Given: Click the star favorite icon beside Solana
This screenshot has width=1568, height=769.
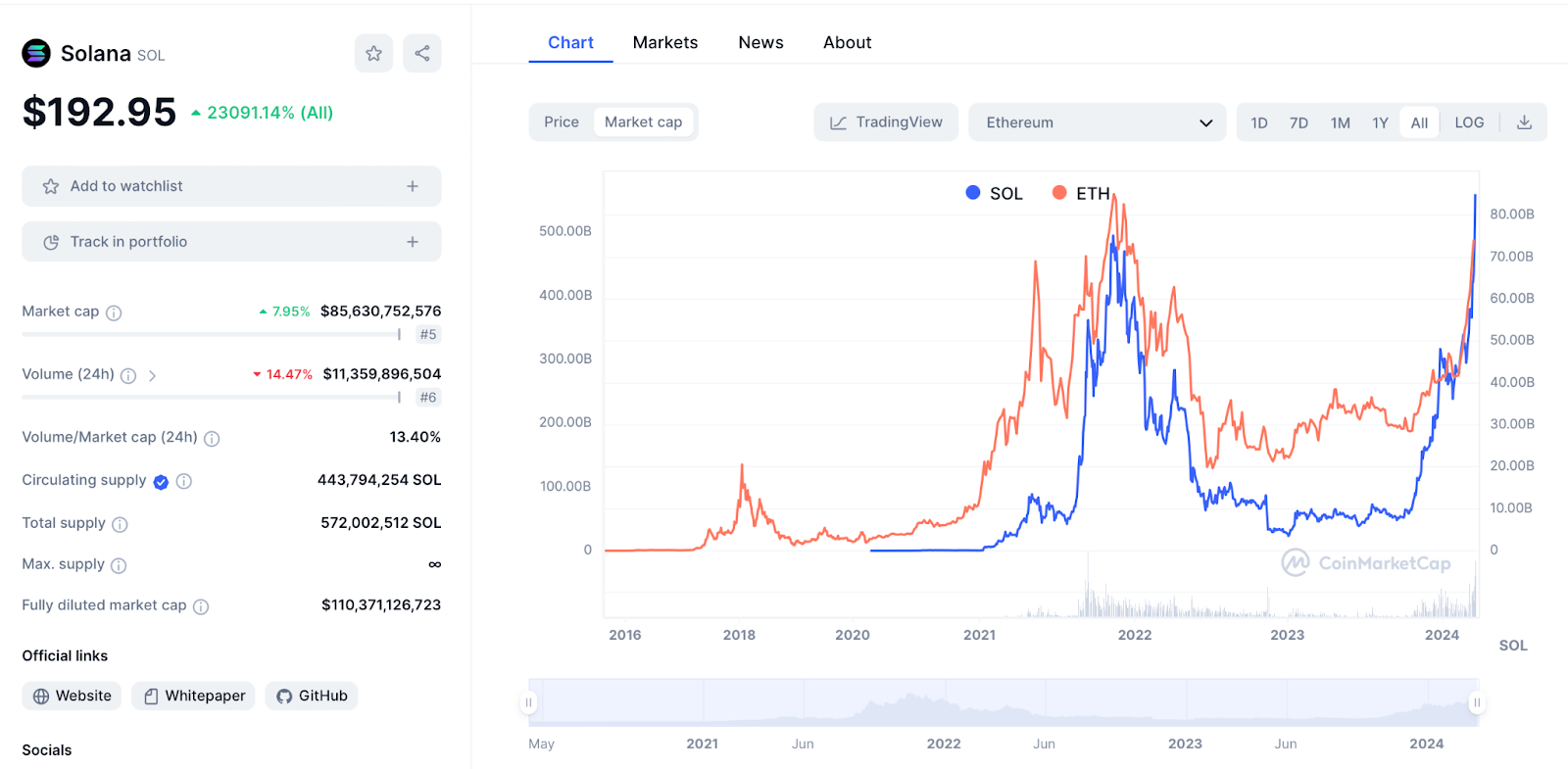Looking at the screenshot, I should [373, 53].
